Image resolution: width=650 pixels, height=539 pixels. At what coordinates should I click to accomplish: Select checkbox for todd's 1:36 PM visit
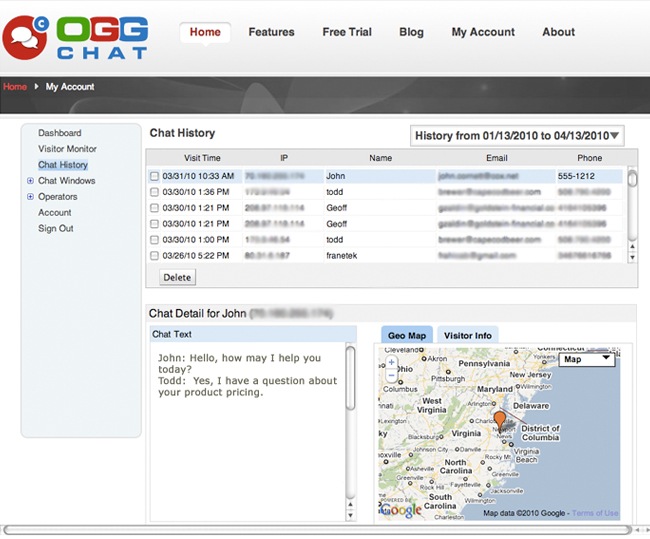click(154, 192)
